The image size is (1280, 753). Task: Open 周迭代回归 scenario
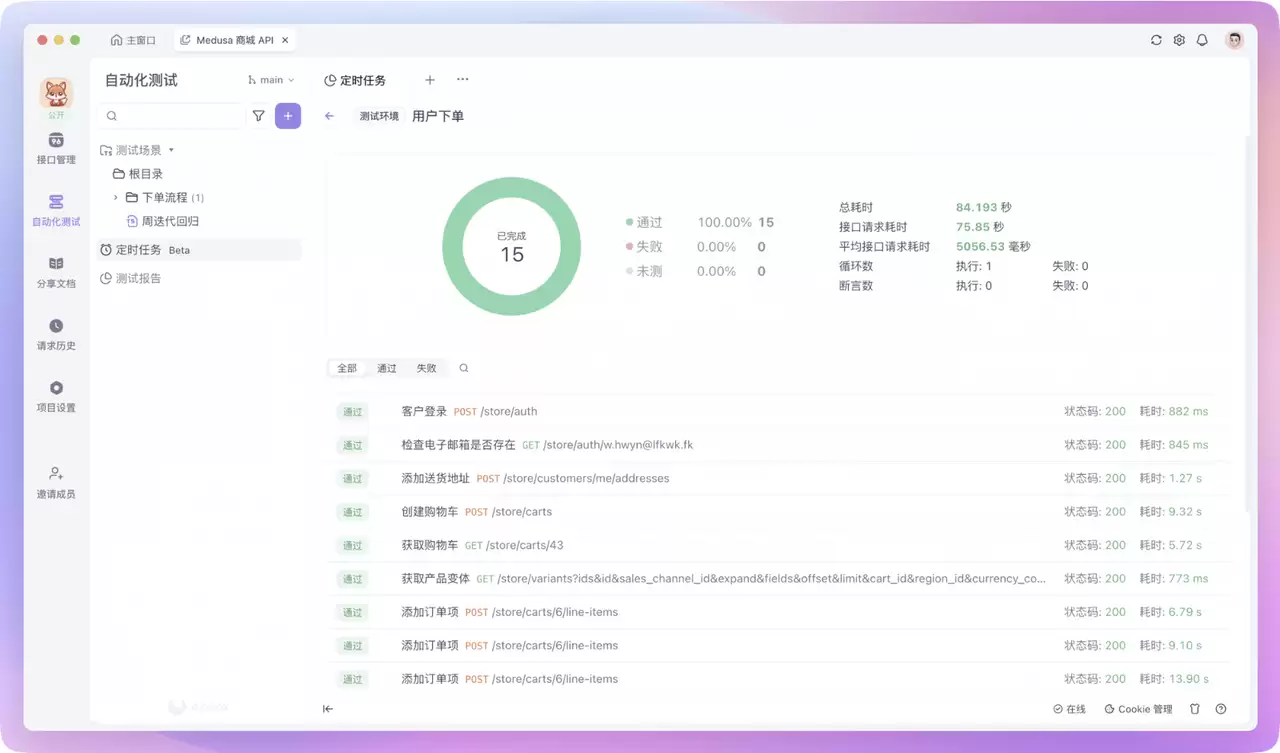(163, 221)
